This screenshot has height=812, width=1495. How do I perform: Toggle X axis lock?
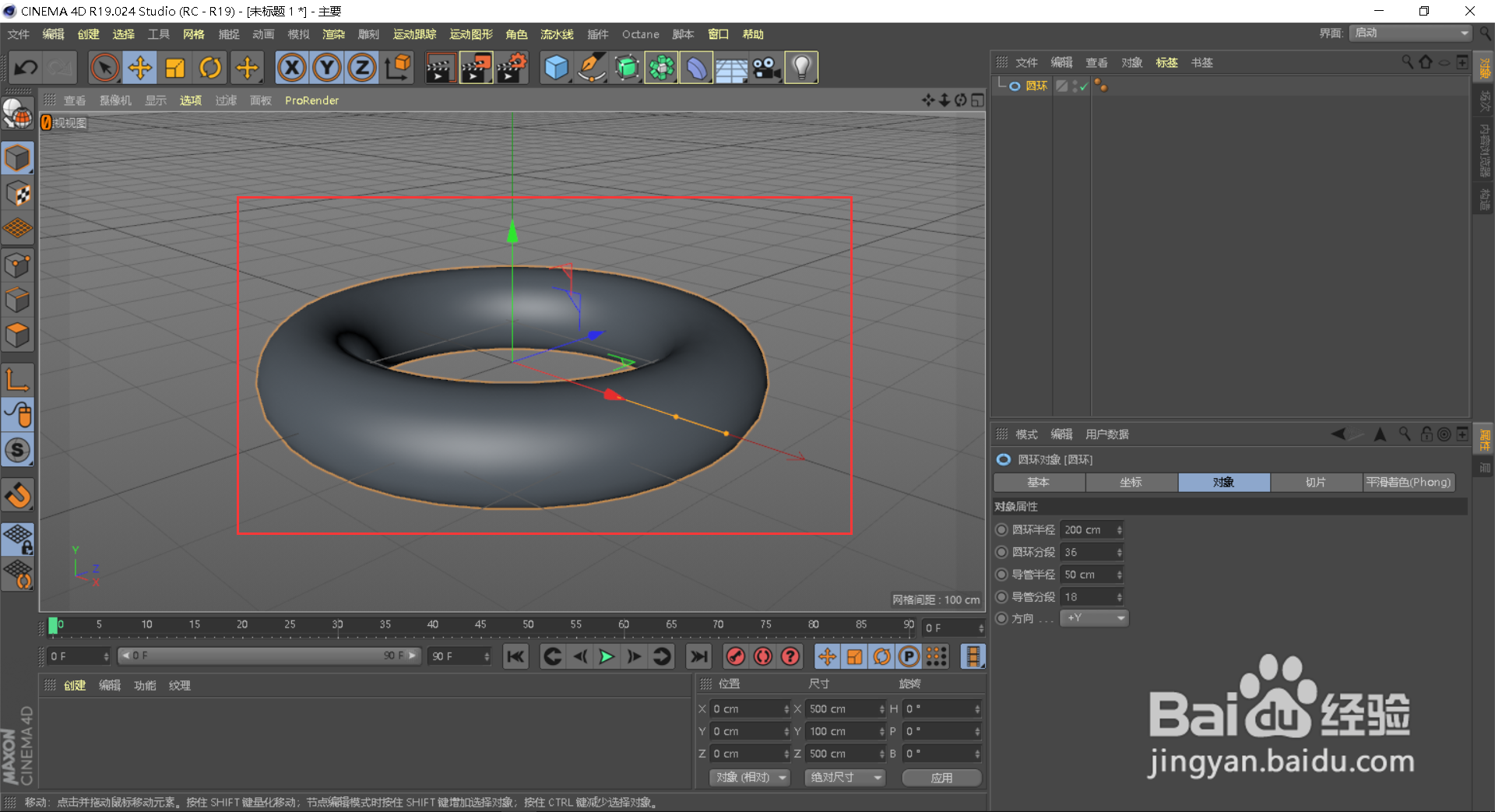292,68
